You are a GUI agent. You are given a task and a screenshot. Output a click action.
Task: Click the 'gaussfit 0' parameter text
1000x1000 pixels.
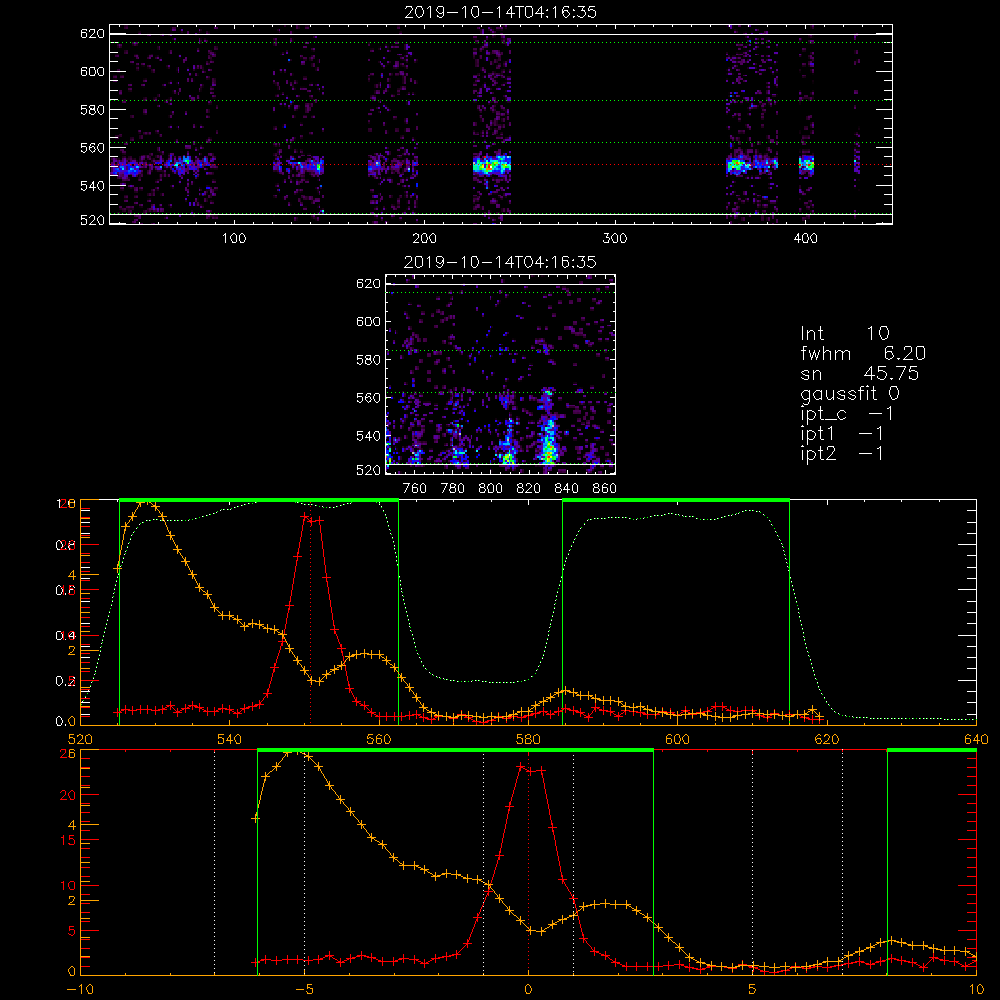pyautogui.click(x=849, y=393)
